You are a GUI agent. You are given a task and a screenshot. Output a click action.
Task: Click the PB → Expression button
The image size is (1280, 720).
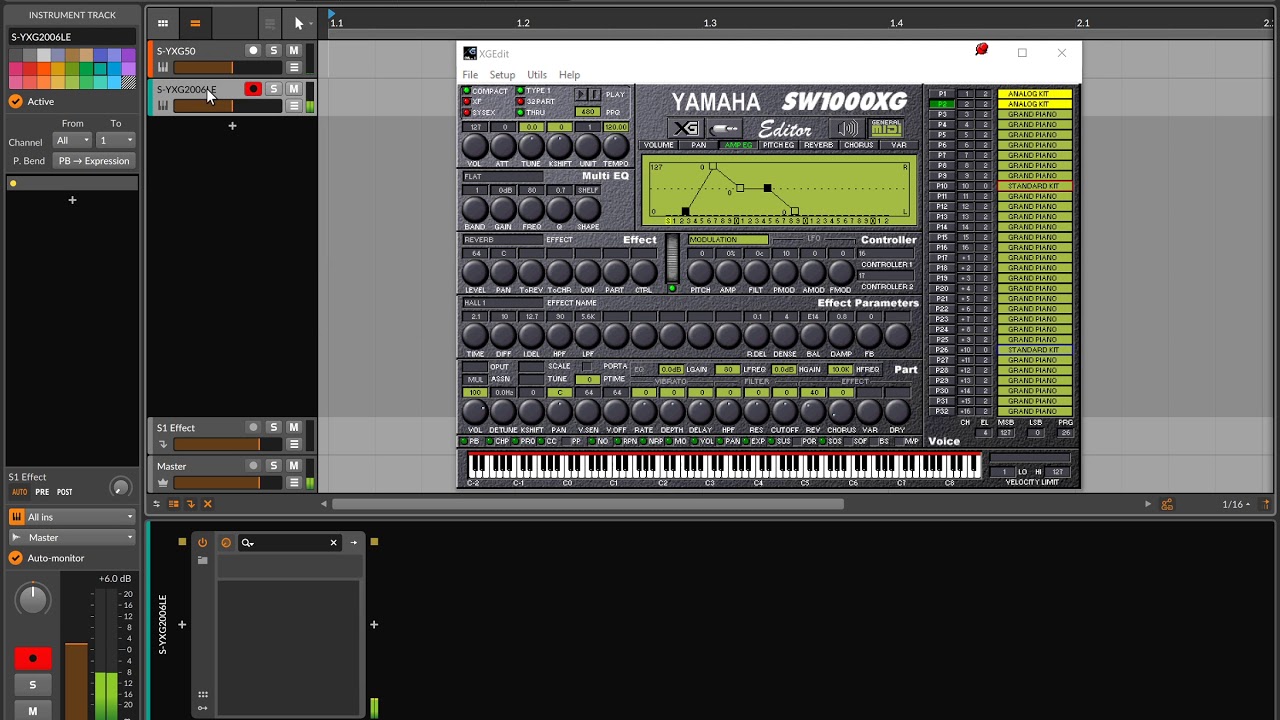[x=93, y=161]
